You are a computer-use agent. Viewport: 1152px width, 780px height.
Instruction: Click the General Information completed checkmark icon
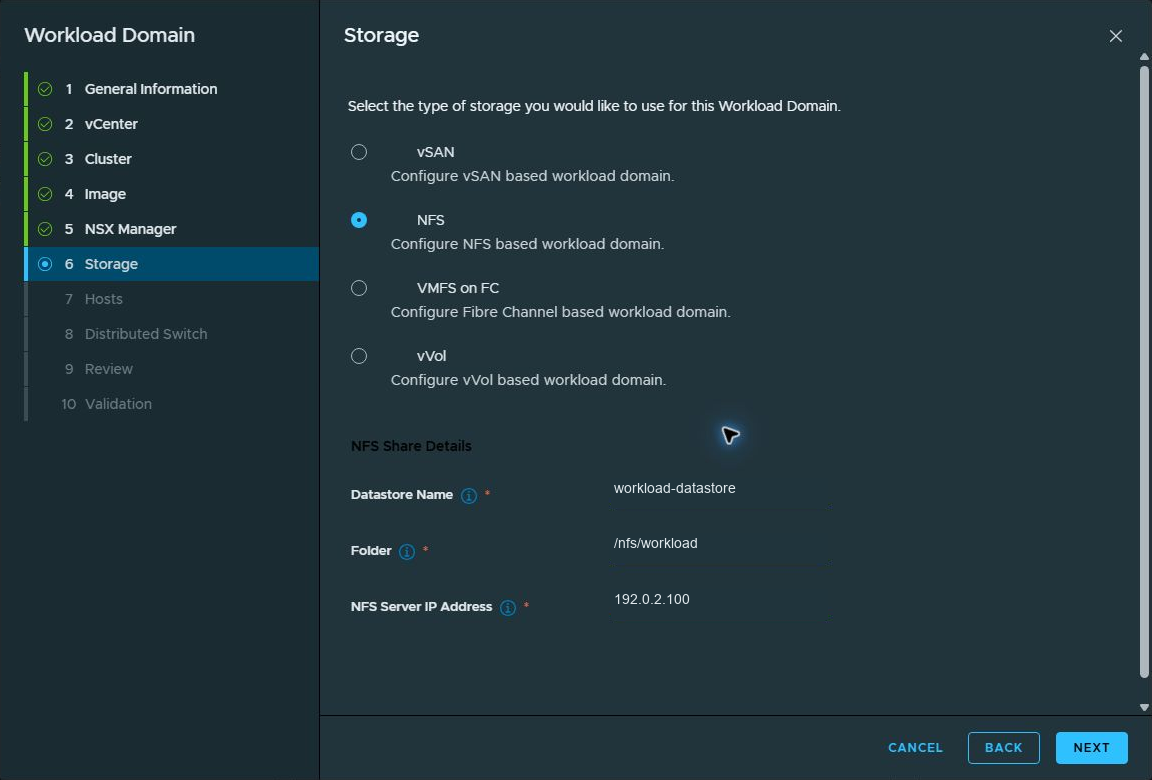(x=45, y=89)
